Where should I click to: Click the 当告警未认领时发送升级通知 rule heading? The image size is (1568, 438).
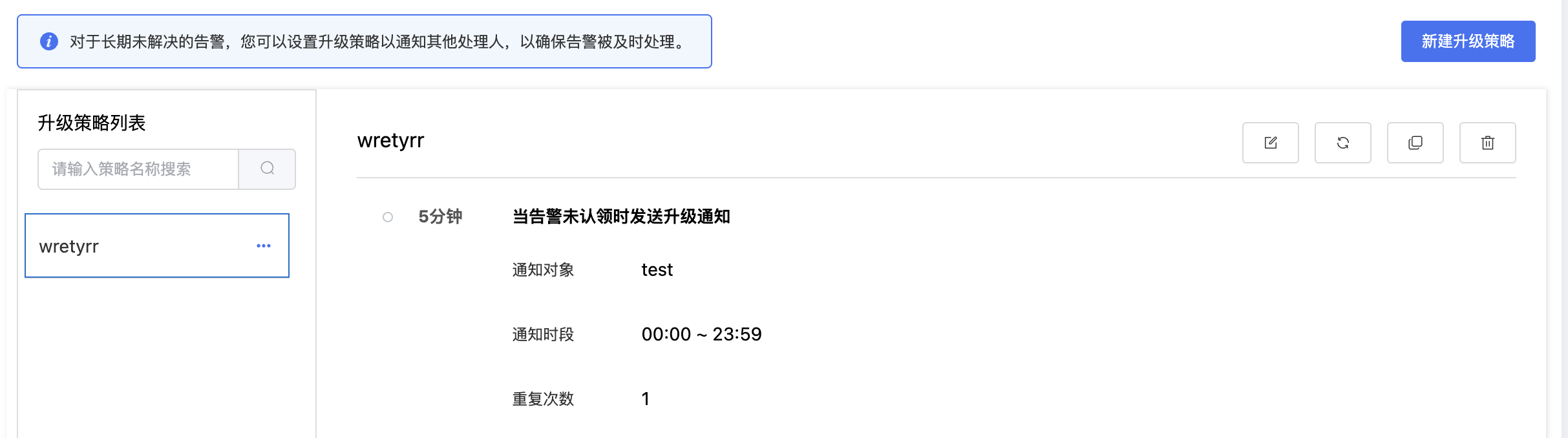pyautogui.click(x=620, y=216)
